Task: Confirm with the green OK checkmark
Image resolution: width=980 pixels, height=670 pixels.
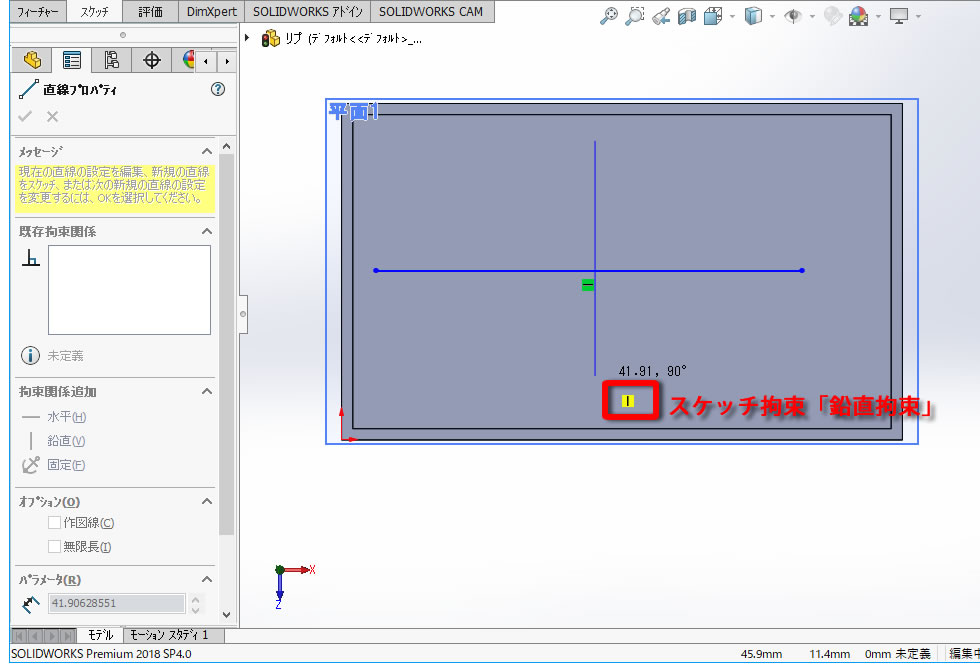Action: click(x=25, y=116)
